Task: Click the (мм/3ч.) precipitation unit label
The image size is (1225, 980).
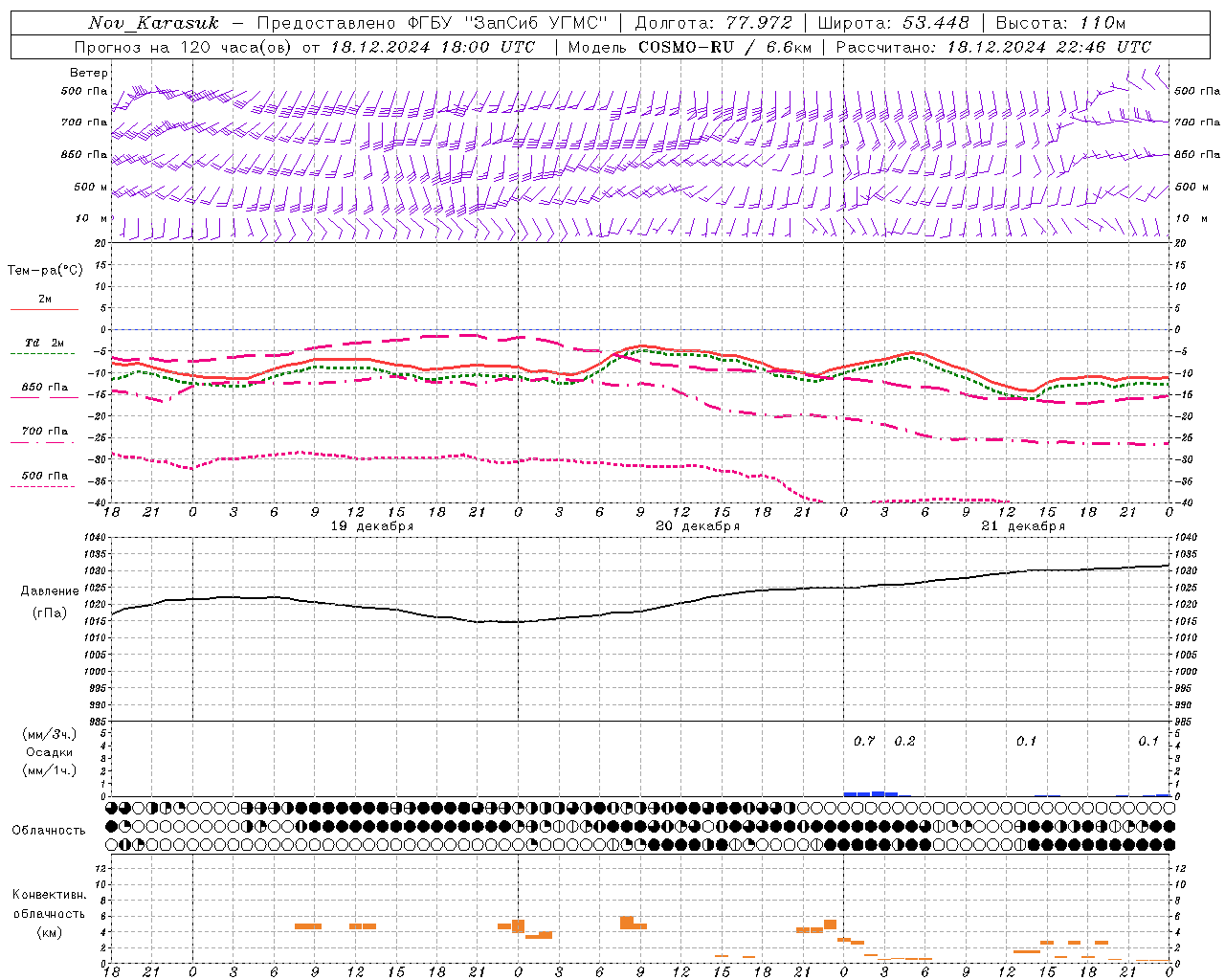Action: [50, 734]
